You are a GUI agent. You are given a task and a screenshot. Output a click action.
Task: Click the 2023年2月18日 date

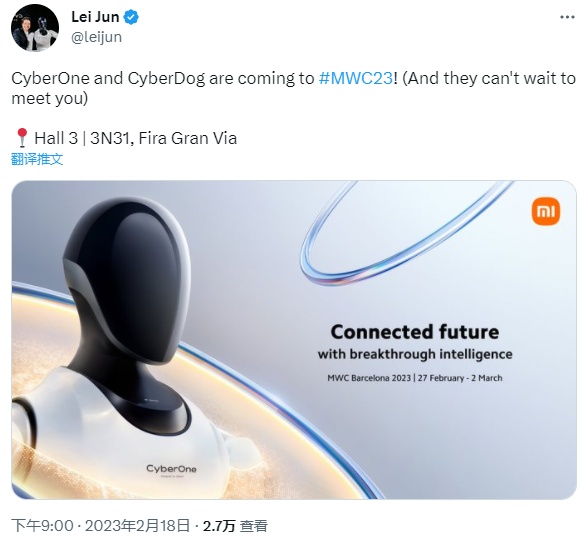pos(137,525)
